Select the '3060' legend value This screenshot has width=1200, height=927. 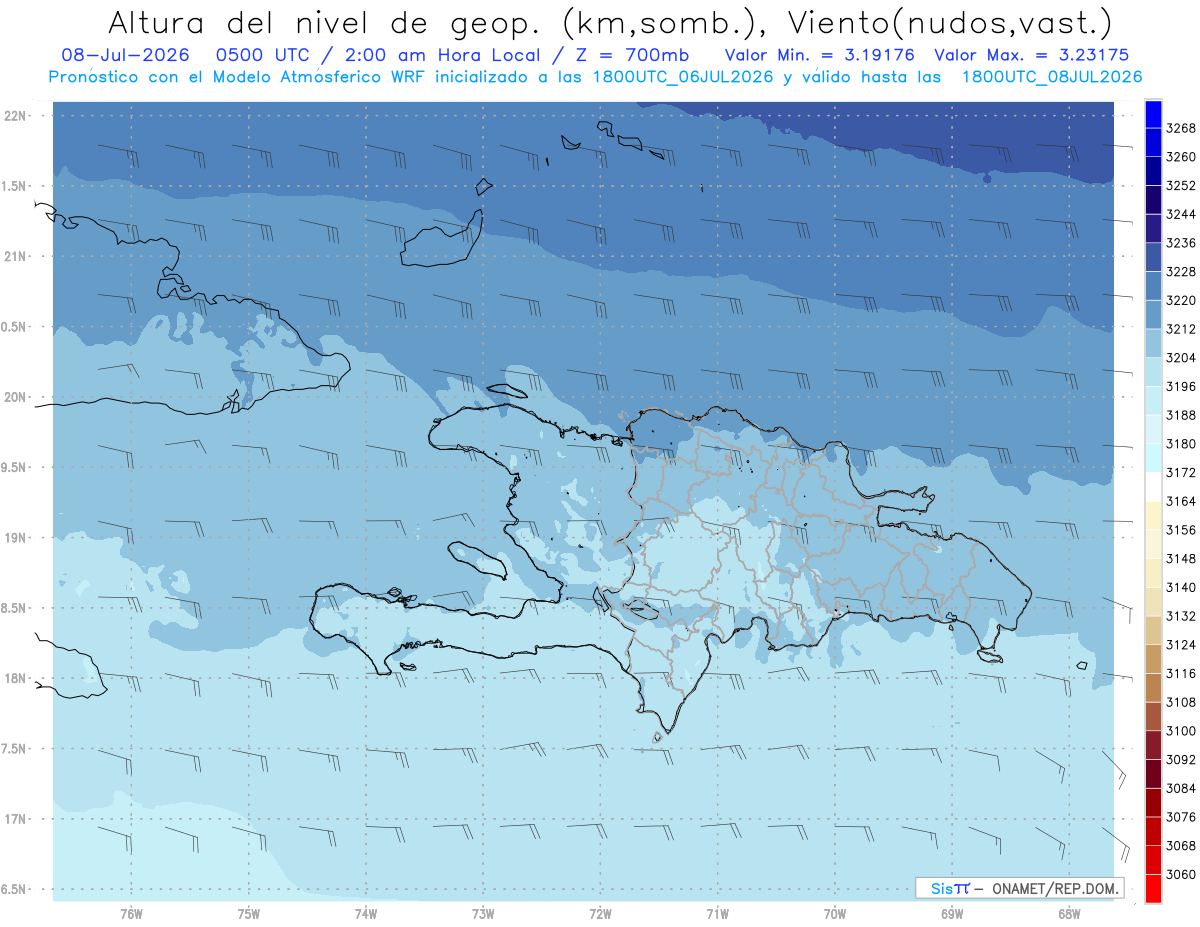1181,874
